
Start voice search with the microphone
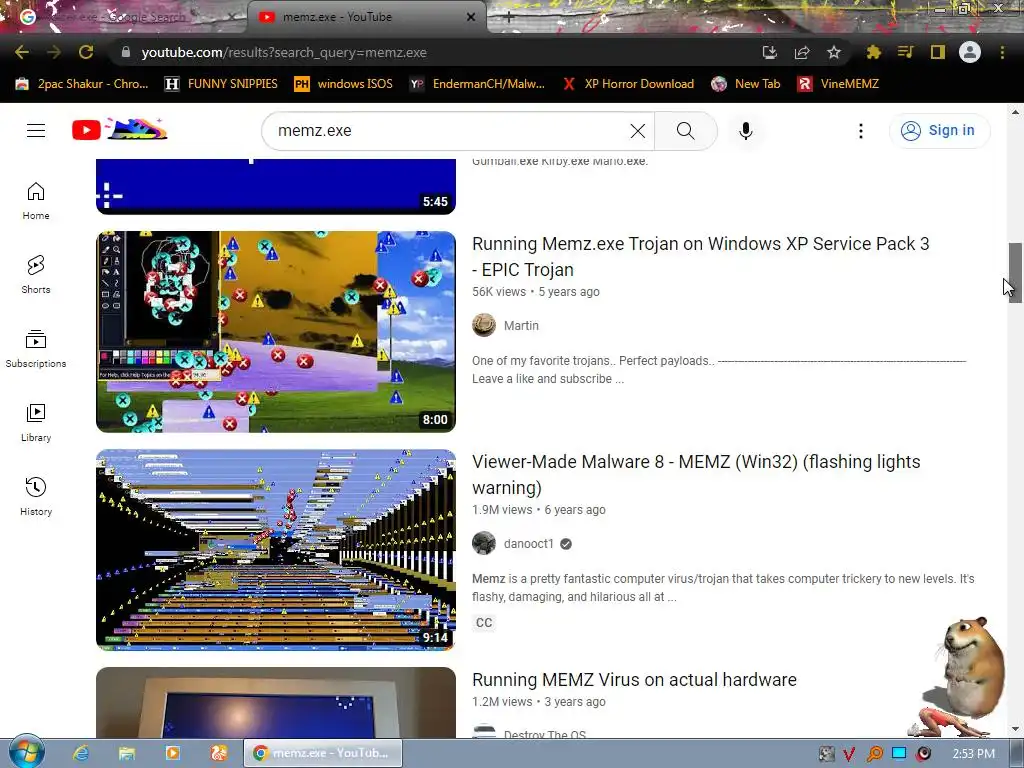coord(746,131)
